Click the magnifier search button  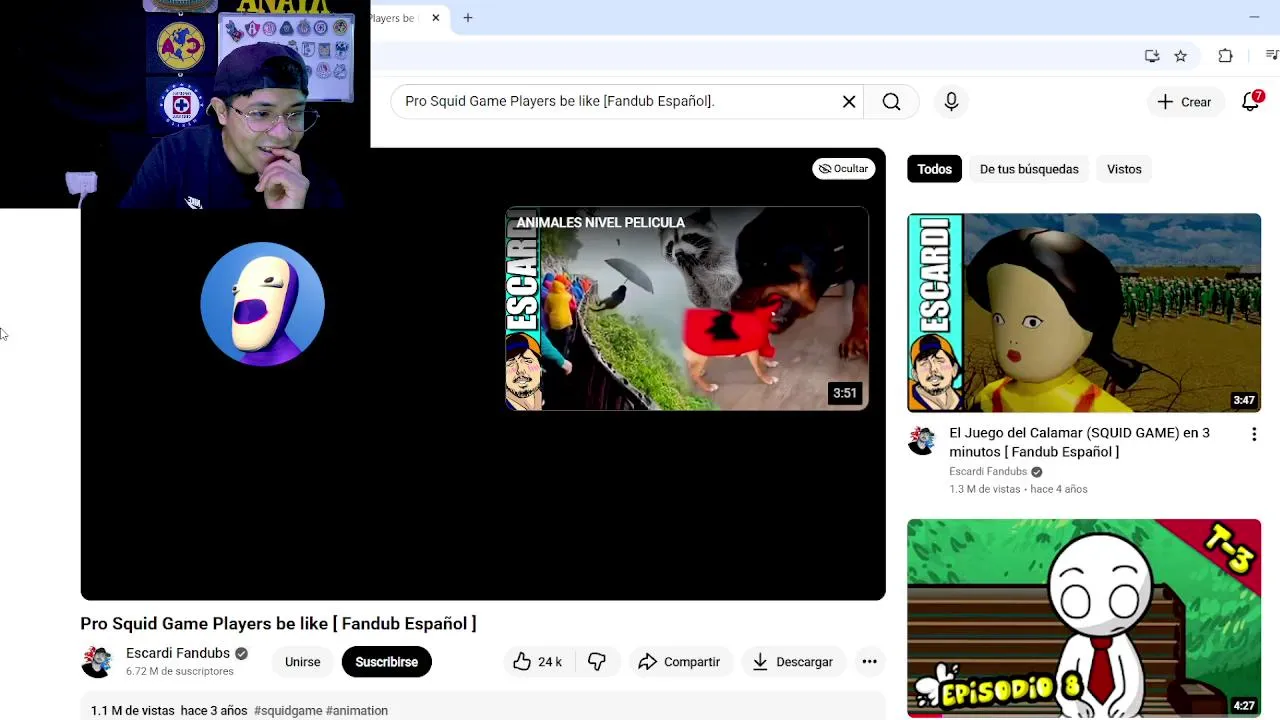(x=891, y=102)
